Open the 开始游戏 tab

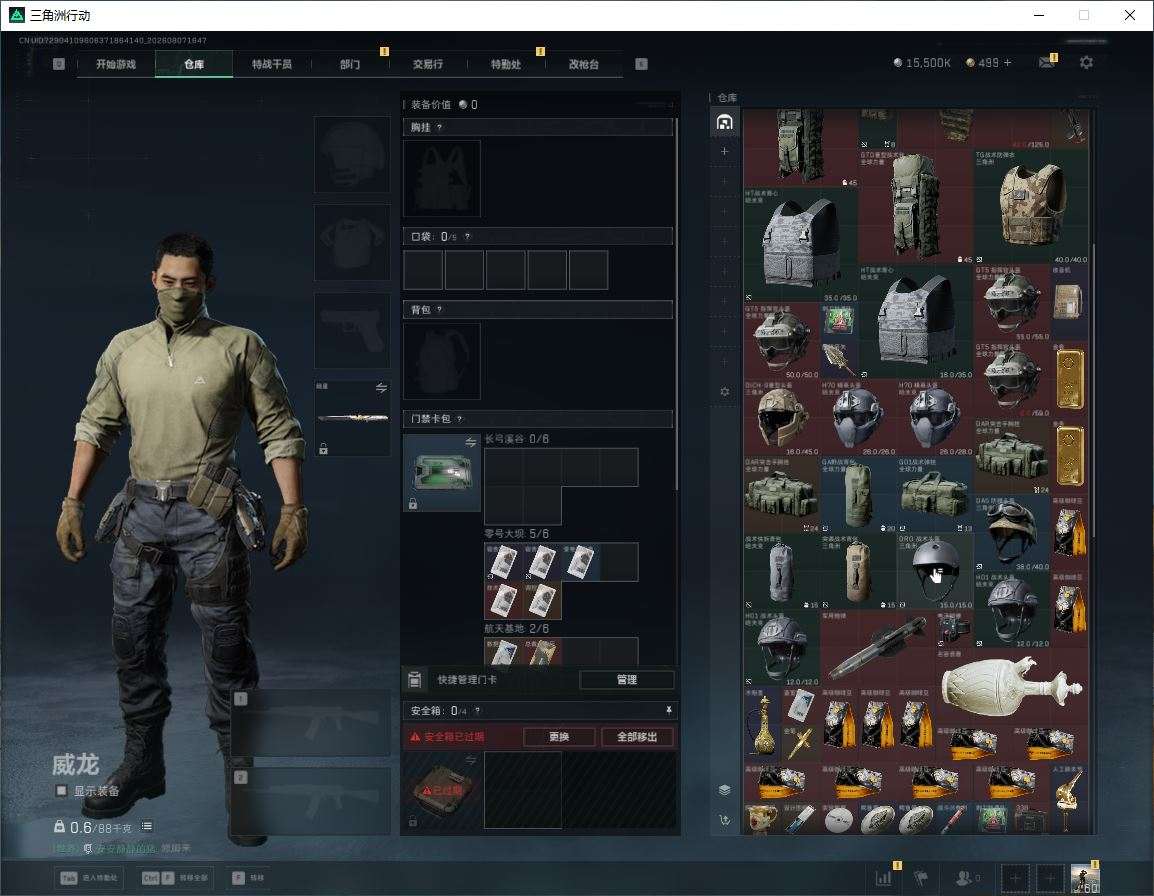click(116, 64)
